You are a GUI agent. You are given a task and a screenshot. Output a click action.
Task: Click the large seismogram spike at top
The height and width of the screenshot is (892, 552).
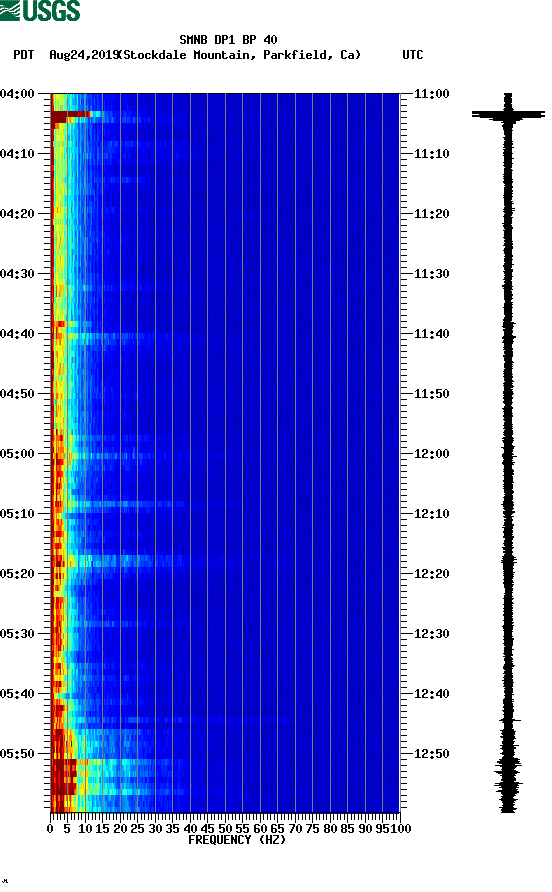[x=508, y=114]
